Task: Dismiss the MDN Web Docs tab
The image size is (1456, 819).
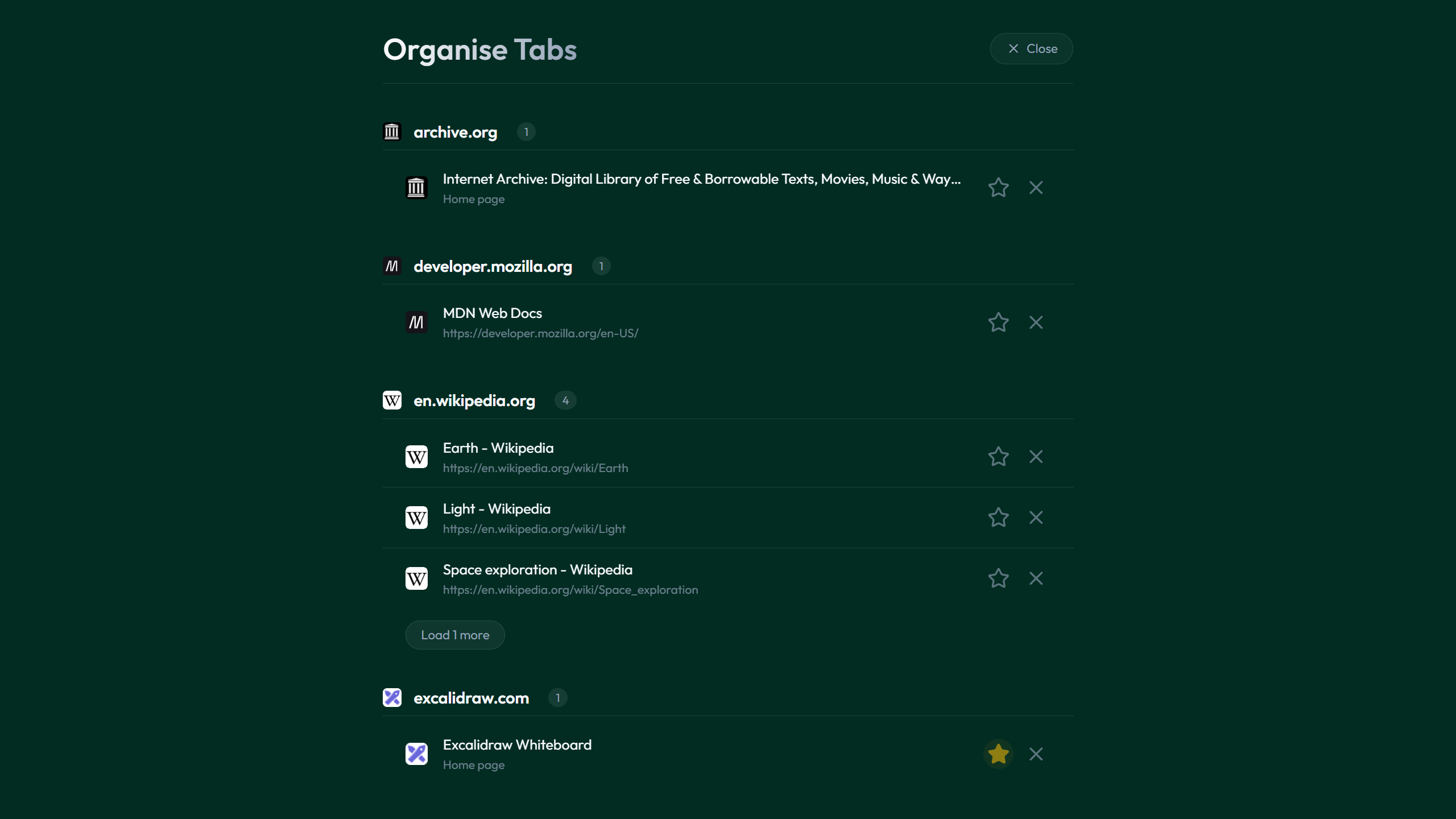Action: tap(1036, 322)
